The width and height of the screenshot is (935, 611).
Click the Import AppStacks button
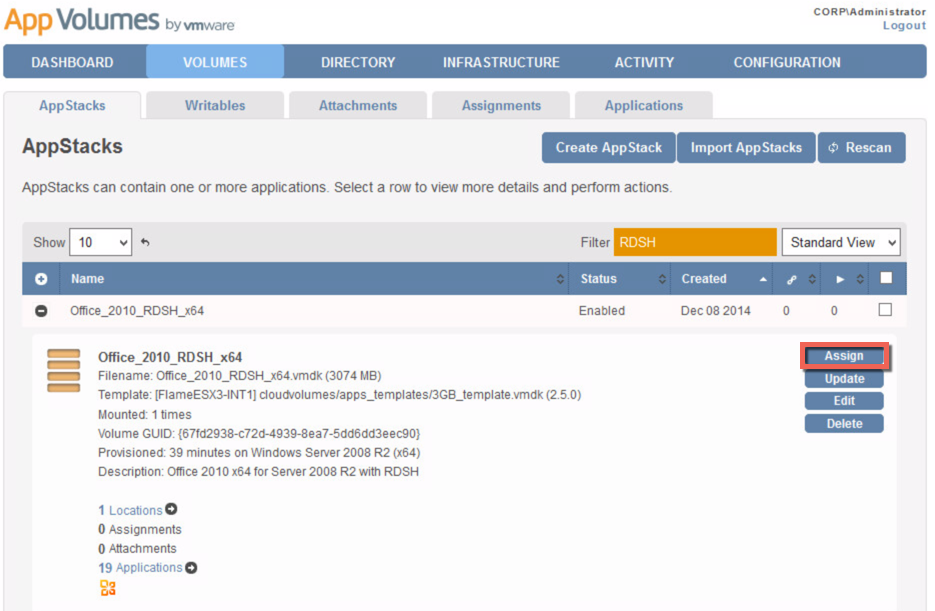746,147
